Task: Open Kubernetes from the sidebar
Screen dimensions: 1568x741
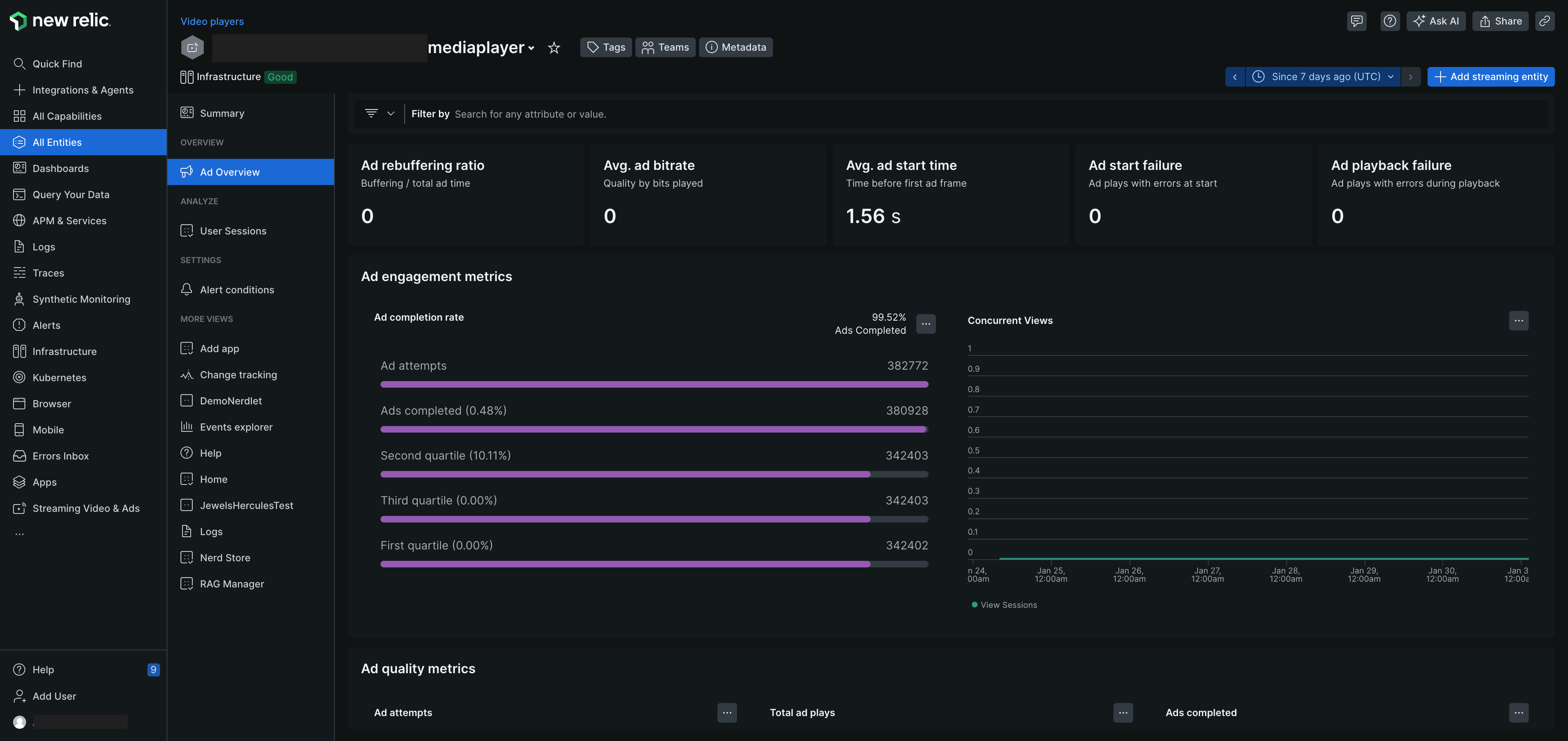Action: click(59, 377)
